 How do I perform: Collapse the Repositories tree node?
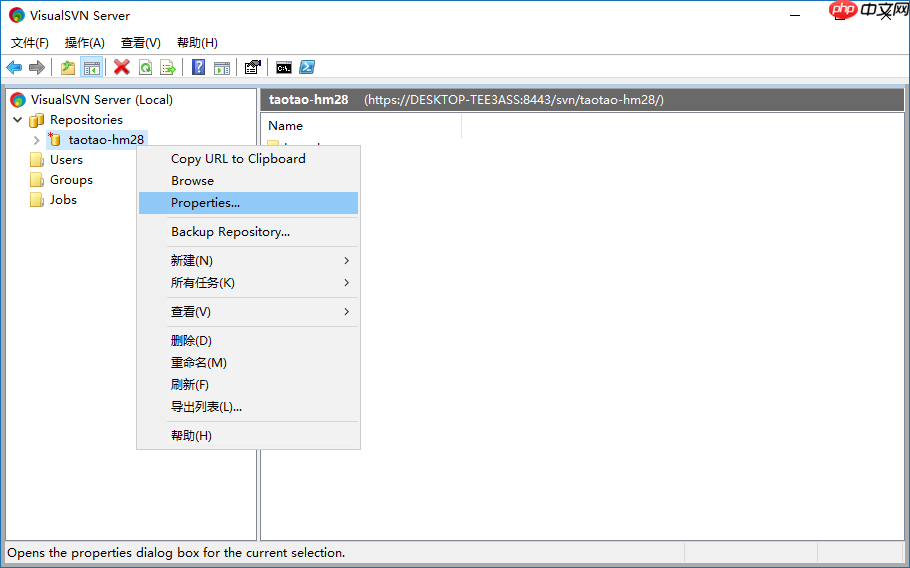coord(17,120)
